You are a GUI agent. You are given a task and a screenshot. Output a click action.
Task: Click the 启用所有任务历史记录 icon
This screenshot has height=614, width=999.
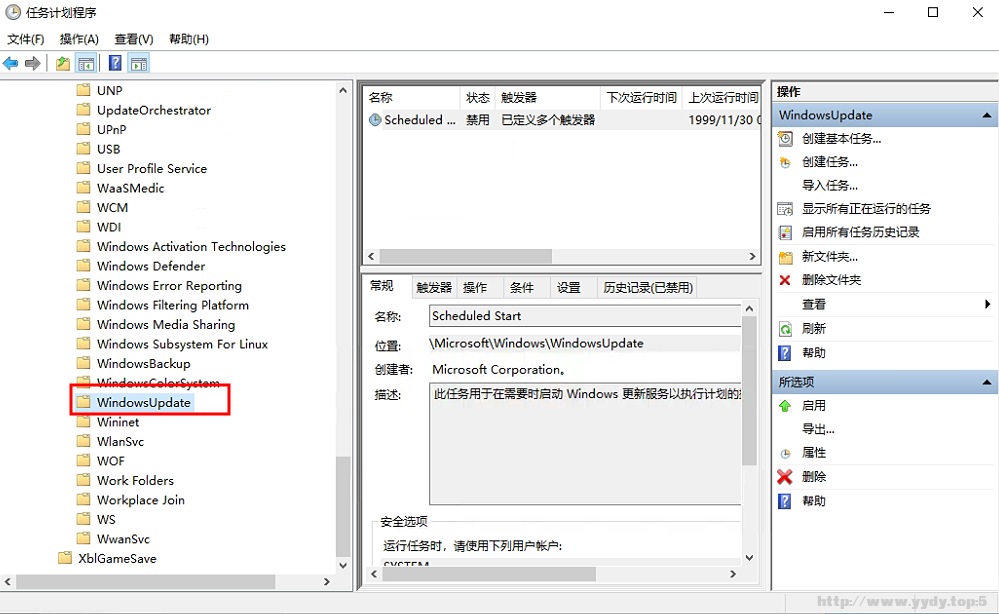(x=786, y=232)
